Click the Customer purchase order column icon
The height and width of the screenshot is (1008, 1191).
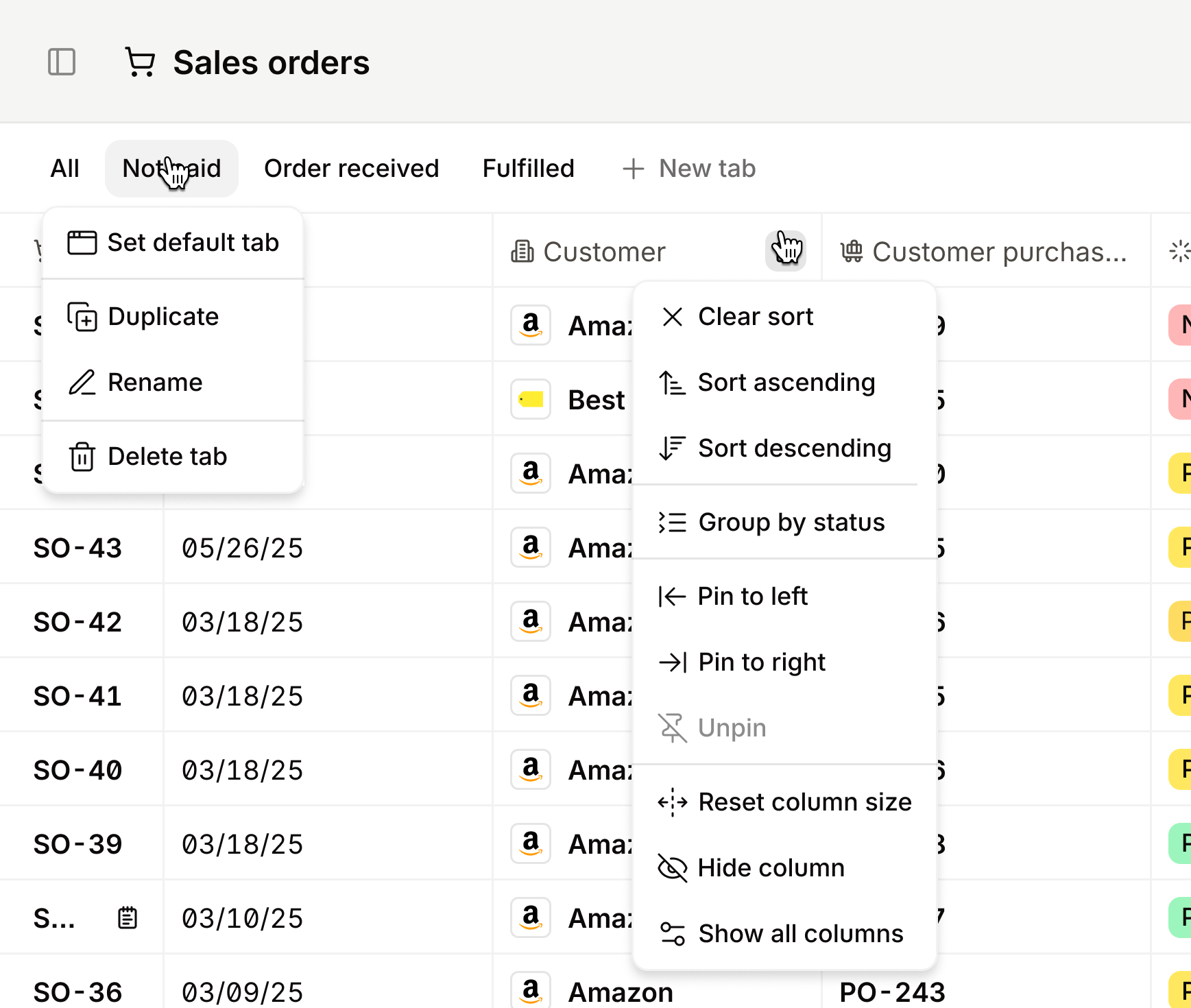(852, 252)
